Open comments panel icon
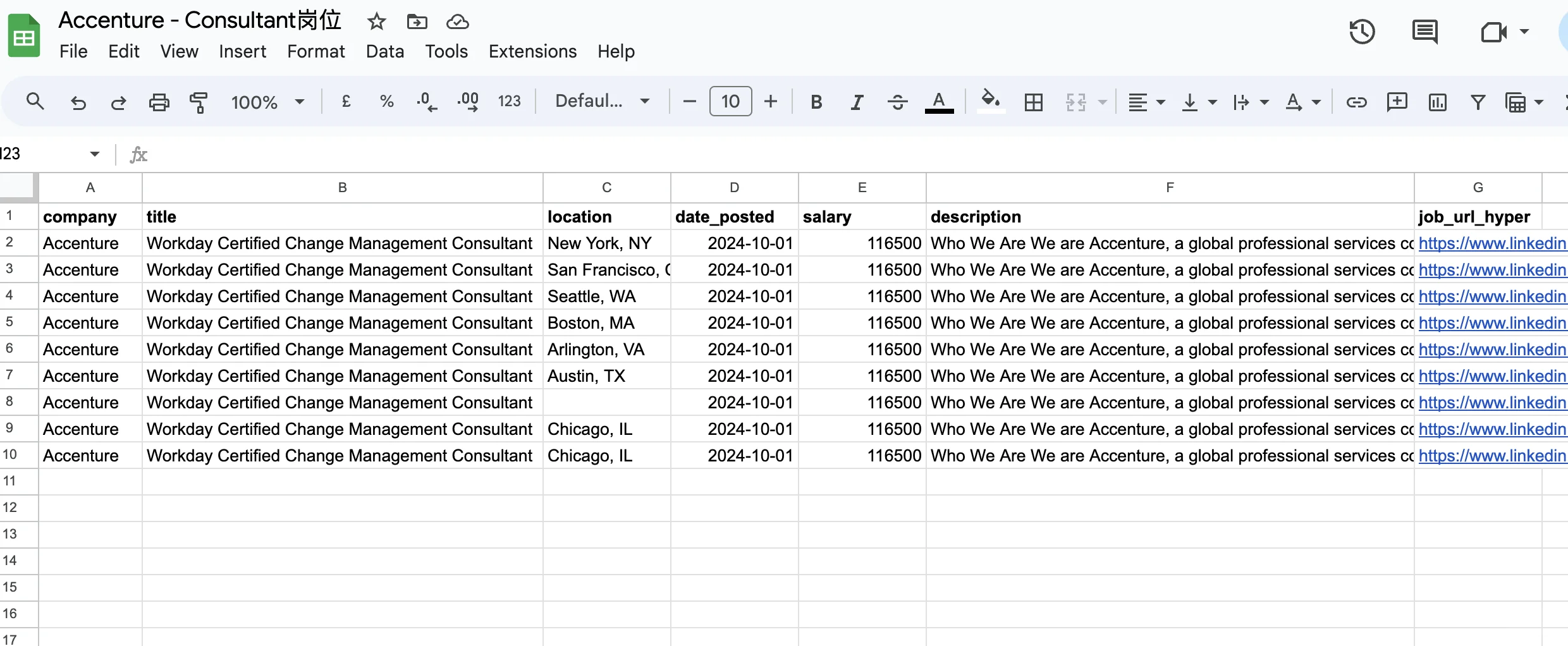The image size is (1568, 646). (1424, 32)
